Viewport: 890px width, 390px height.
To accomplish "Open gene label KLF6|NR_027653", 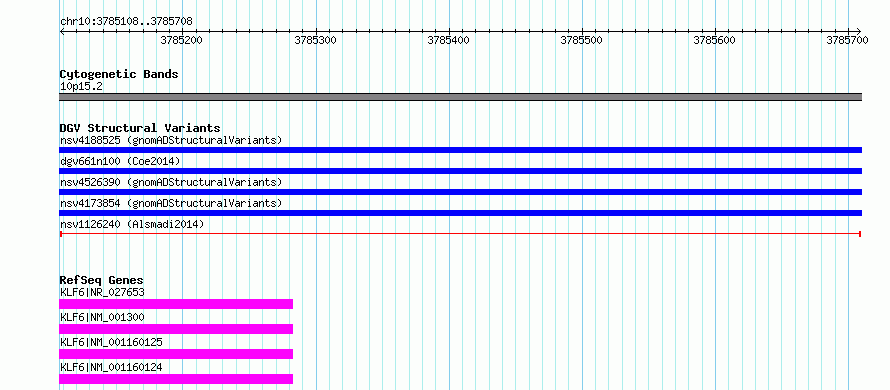I will click(x=102, y=292).
